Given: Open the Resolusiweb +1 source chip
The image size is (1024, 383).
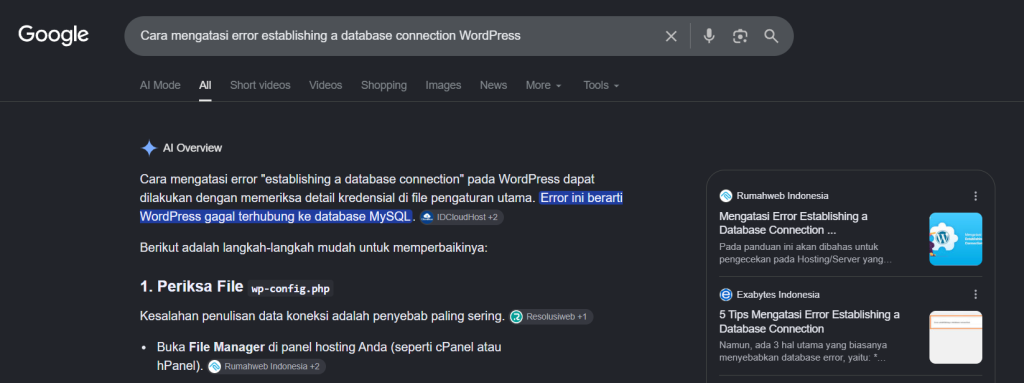Looking at the screenshot, I should click(551, 317).
